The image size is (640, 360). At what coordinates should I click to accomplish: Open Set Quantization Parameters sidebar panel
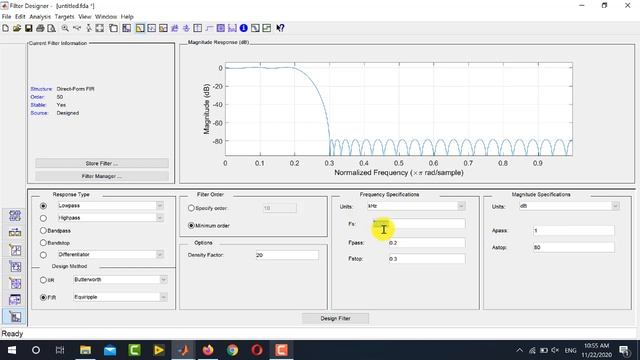coord(15,250)
